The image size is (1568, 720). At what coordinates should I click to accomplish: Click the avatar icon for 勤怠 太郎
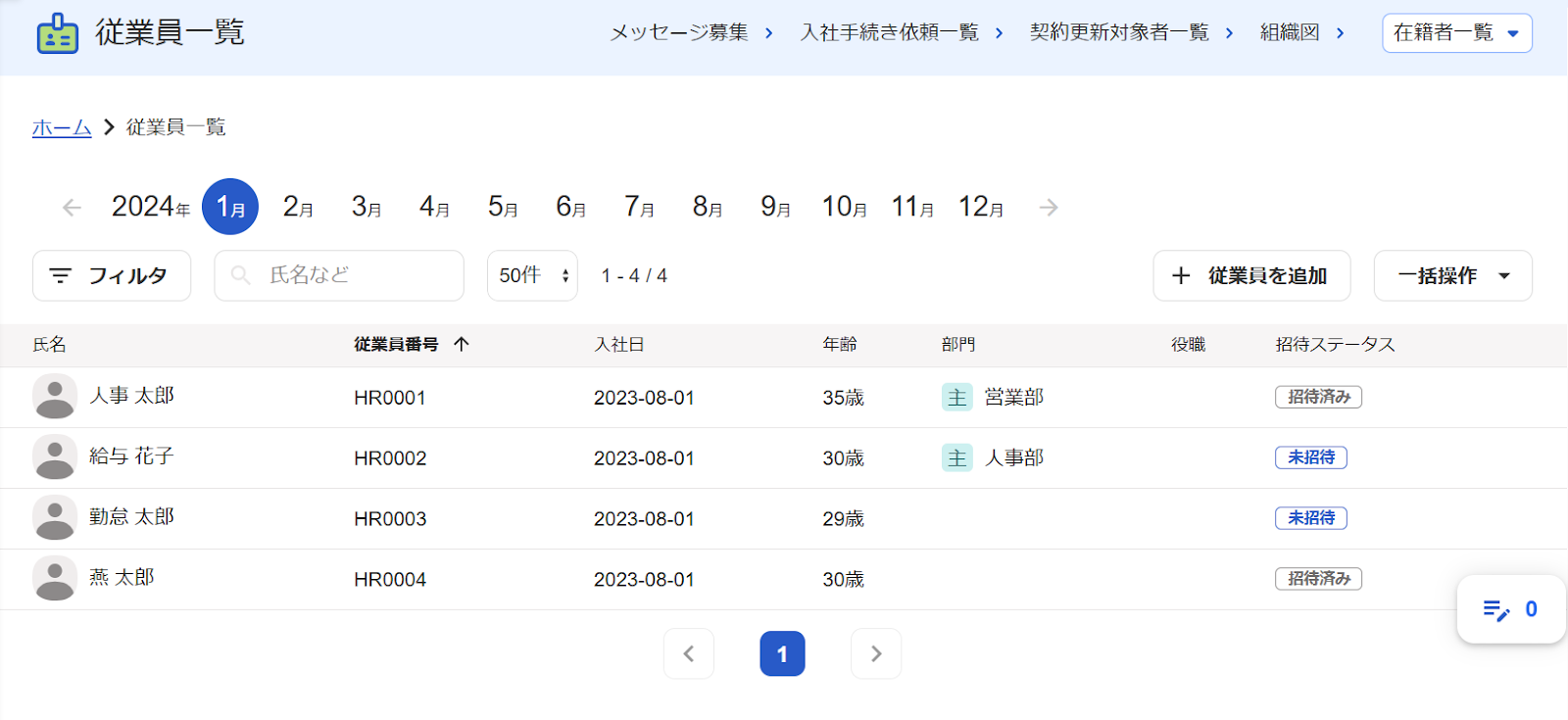point(55,518)
